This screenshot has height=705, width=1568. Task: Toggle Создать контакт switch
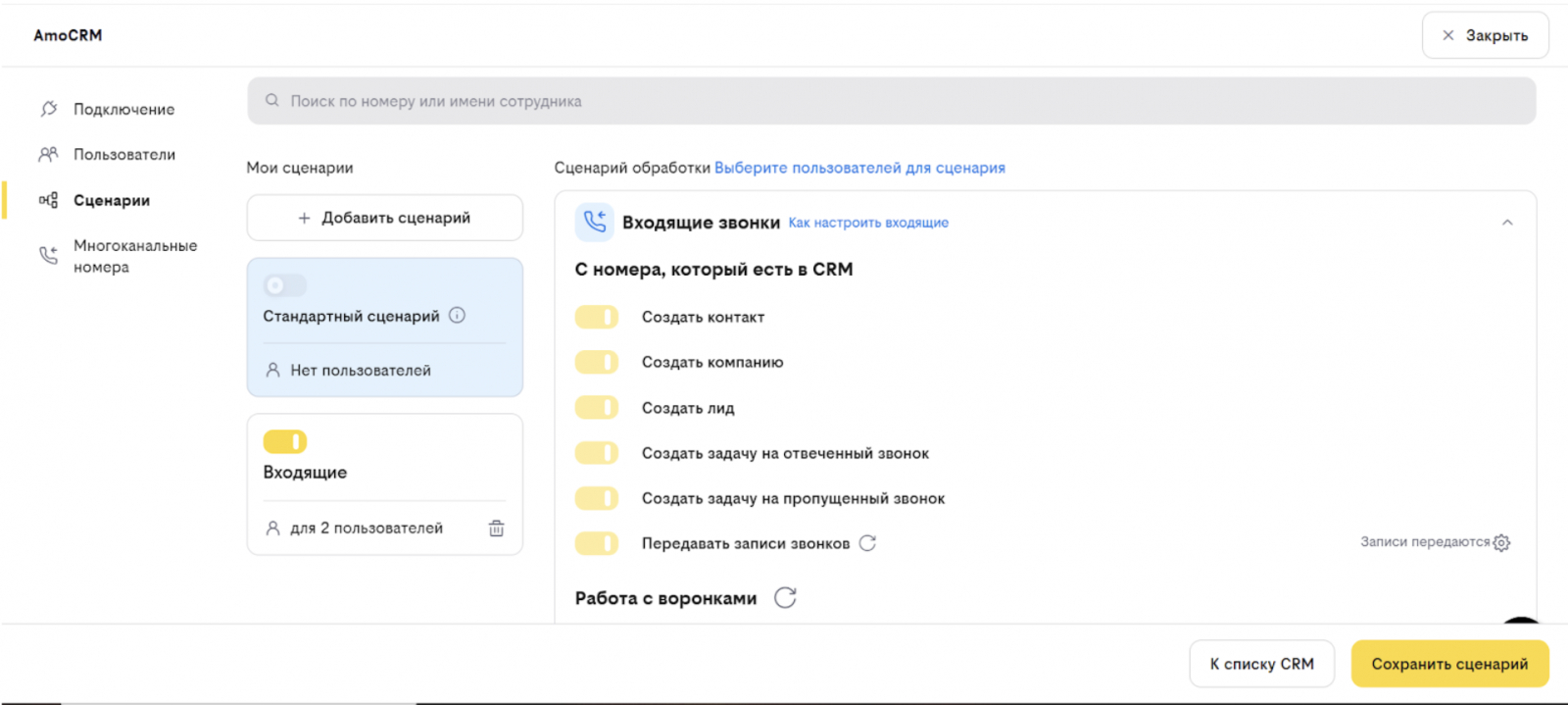pos(597,317)
